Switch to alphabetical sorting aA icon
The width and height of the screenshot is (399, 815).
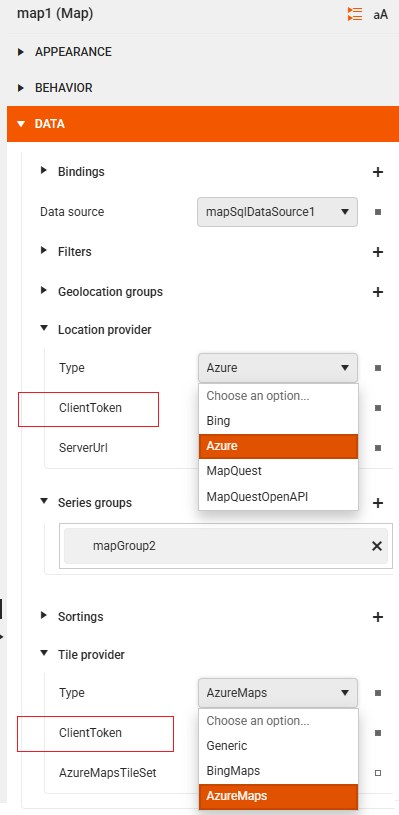380,15
